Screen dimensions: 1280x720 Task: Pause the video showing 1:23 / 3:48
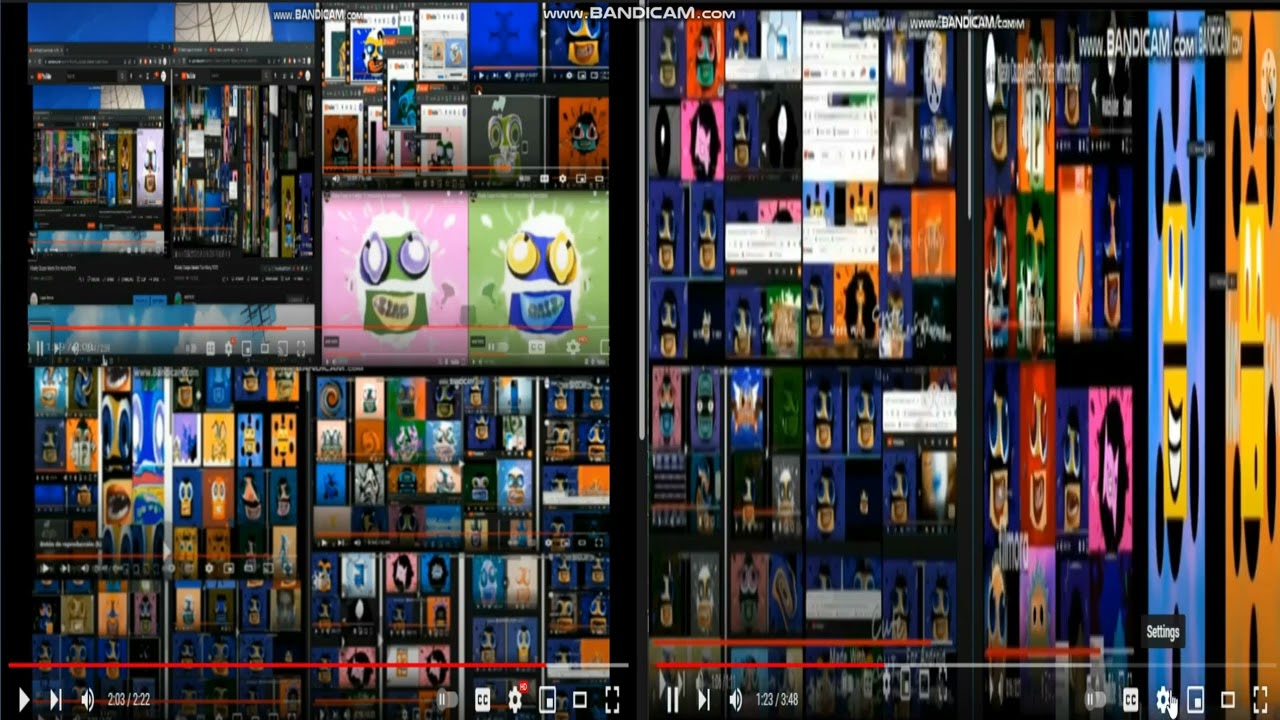672,700
